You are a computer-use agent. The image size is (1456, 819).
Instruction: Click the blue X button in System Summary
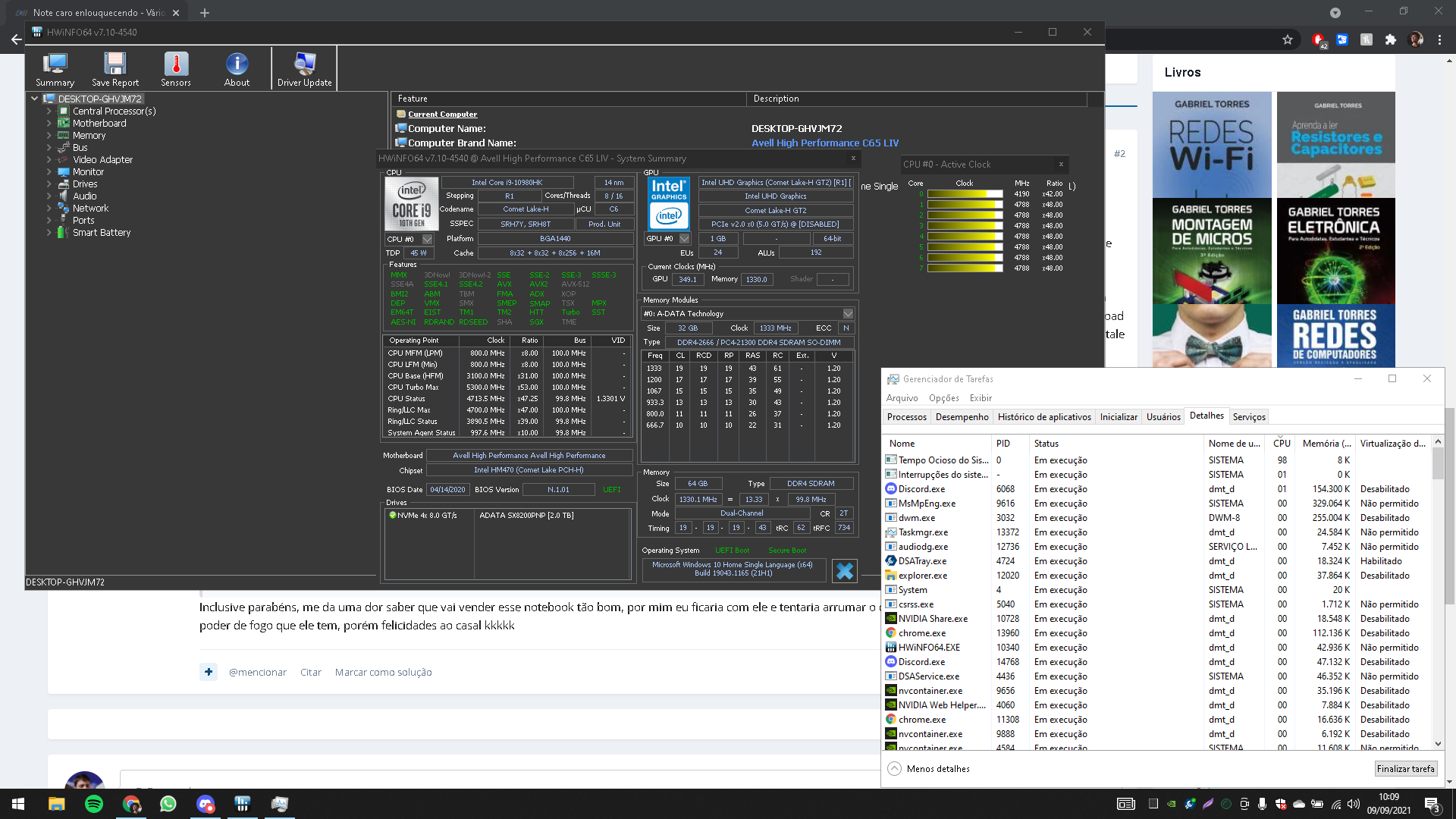844,570
